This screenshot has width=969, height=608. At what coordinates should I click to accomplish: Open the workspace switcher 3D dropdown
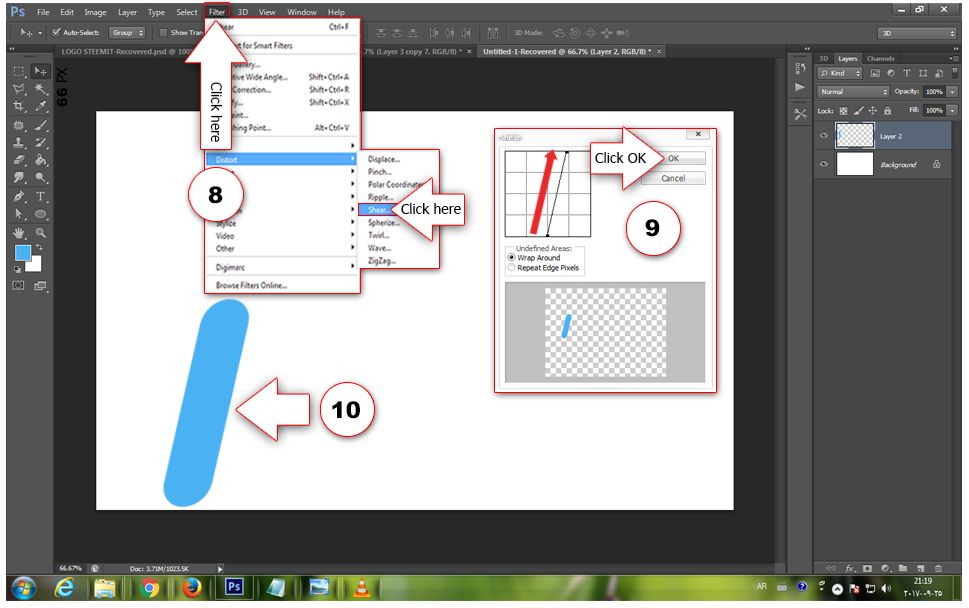coord(917,33)
